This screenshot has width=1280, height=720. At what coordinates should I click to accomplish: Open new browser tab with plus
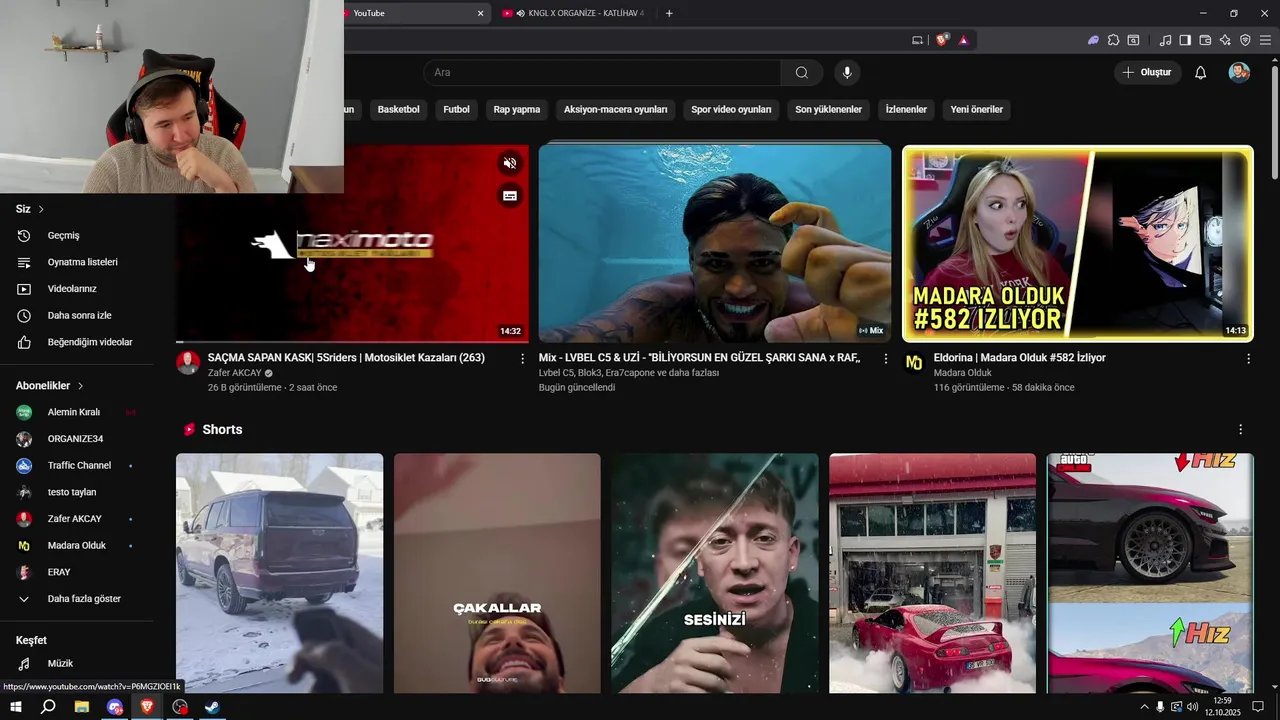(669, 13)
